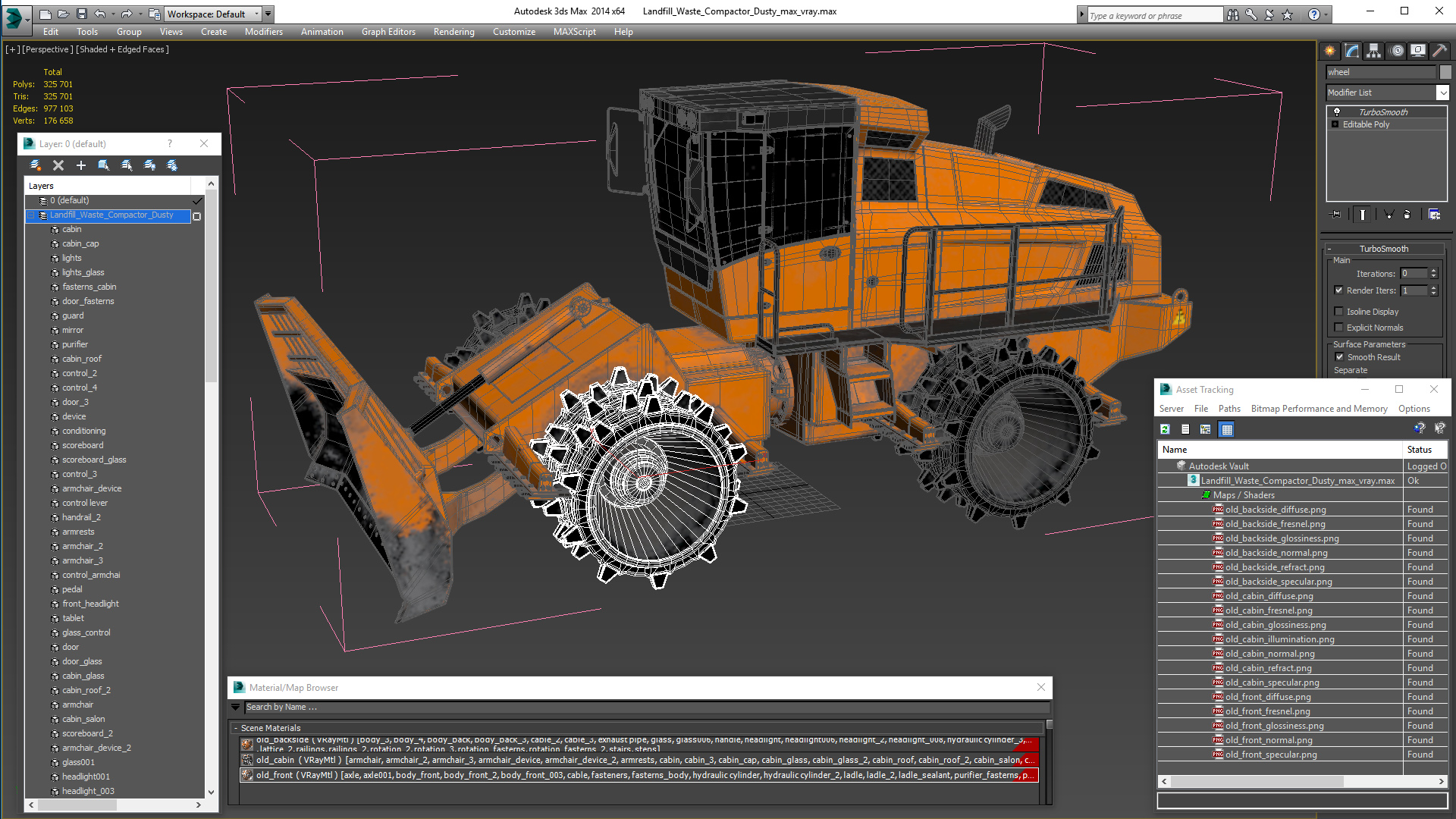The image size is (1456, 819).
Task: Toggle the Explicit Normals checkbox
Action: [1339, 328]
